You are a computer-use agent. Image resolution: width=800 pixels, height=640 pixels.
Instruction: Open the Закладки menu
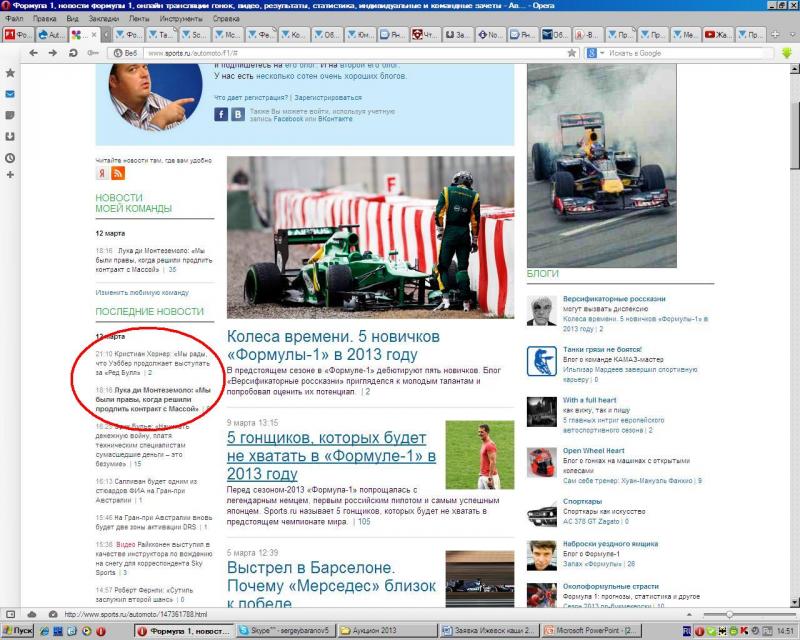pyautogui.click(x=104, y=18)
